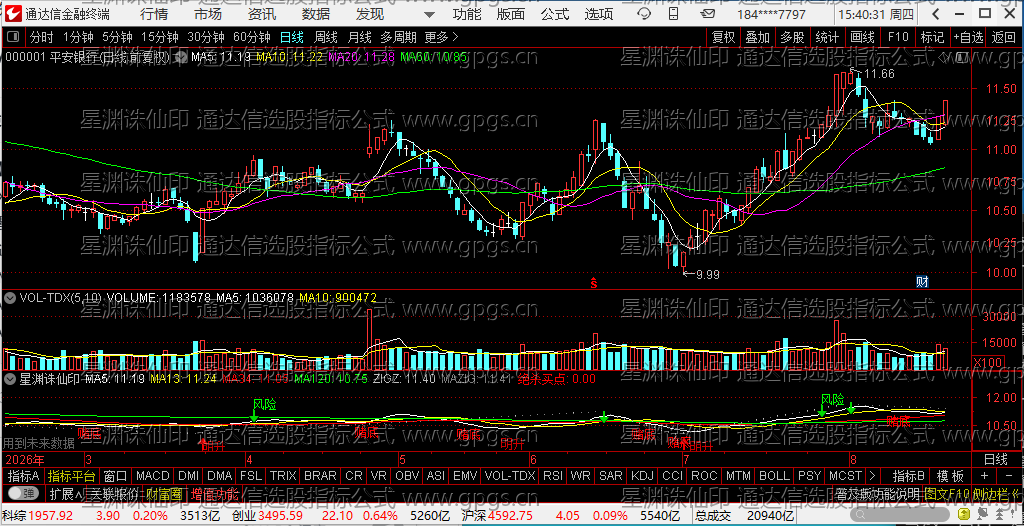
Task: Click the 多股 button
Action: (793, 38)
